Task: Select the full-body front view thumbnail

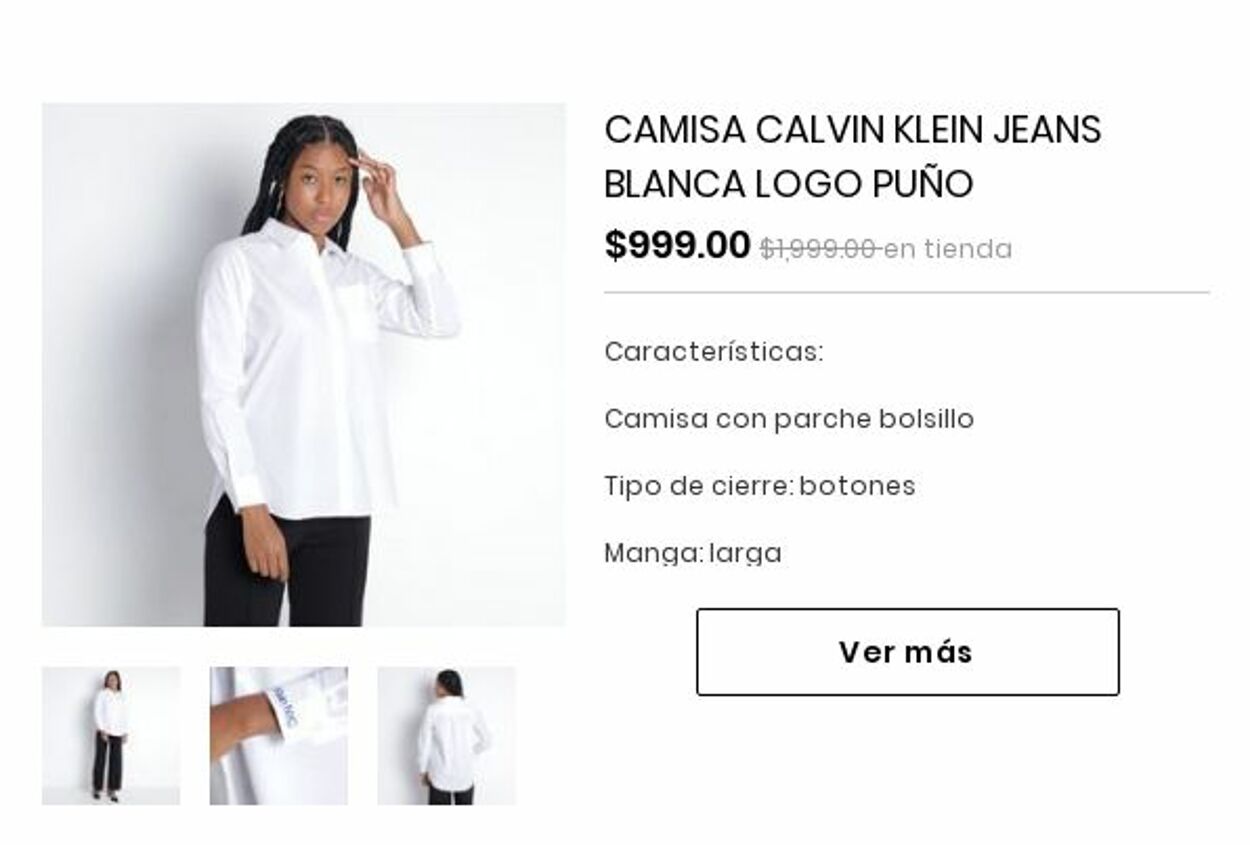Action: pyautogui.click(x=111, y=736)
